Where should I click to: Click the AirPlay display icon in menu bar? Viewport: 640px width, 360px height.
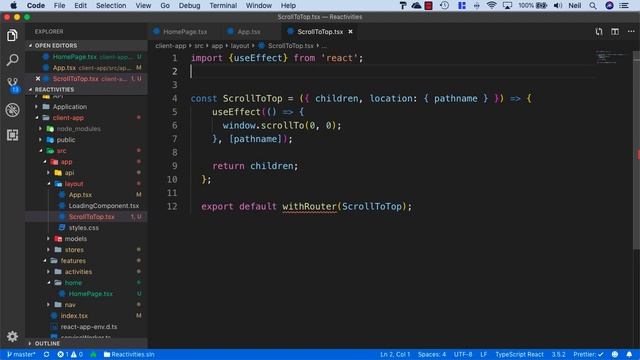coord(507,5)
